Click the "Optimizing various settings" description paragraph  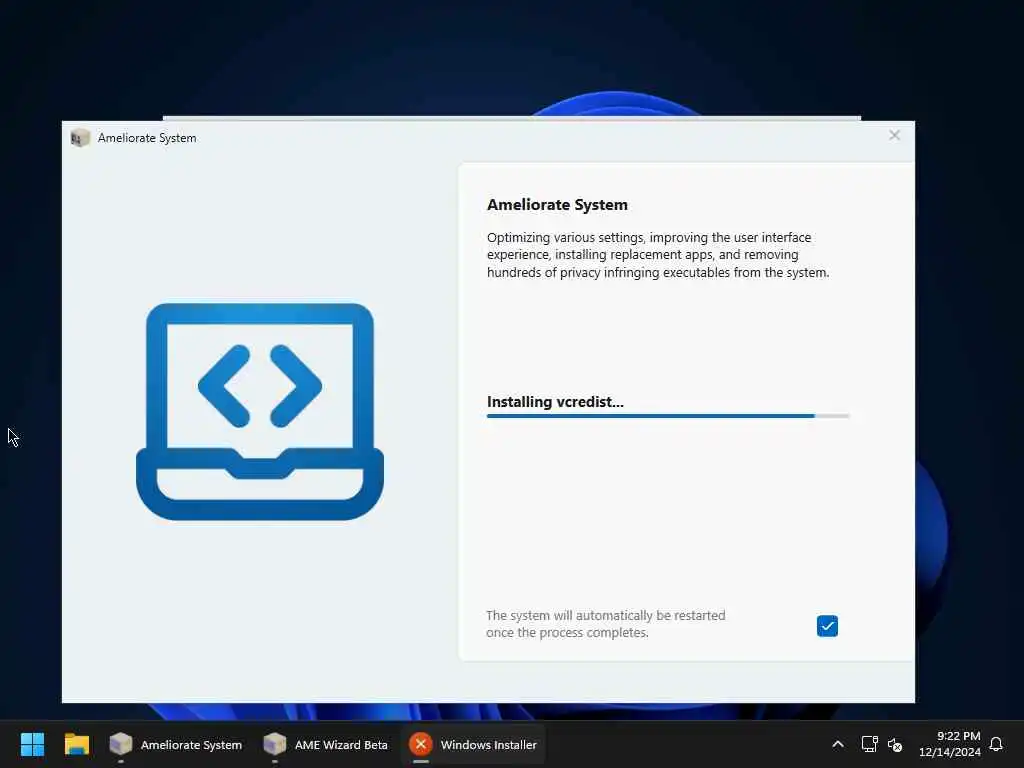[x=658, y=255]
